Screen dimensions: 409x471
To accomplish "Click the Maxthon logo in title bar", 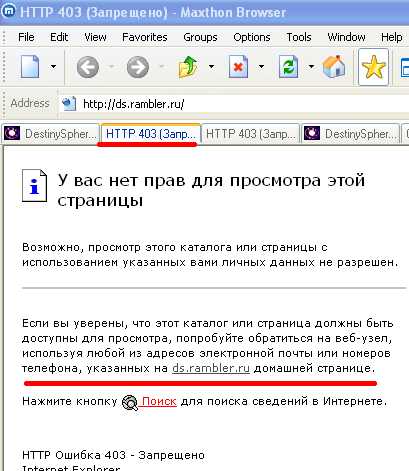I will pos(8,11).
